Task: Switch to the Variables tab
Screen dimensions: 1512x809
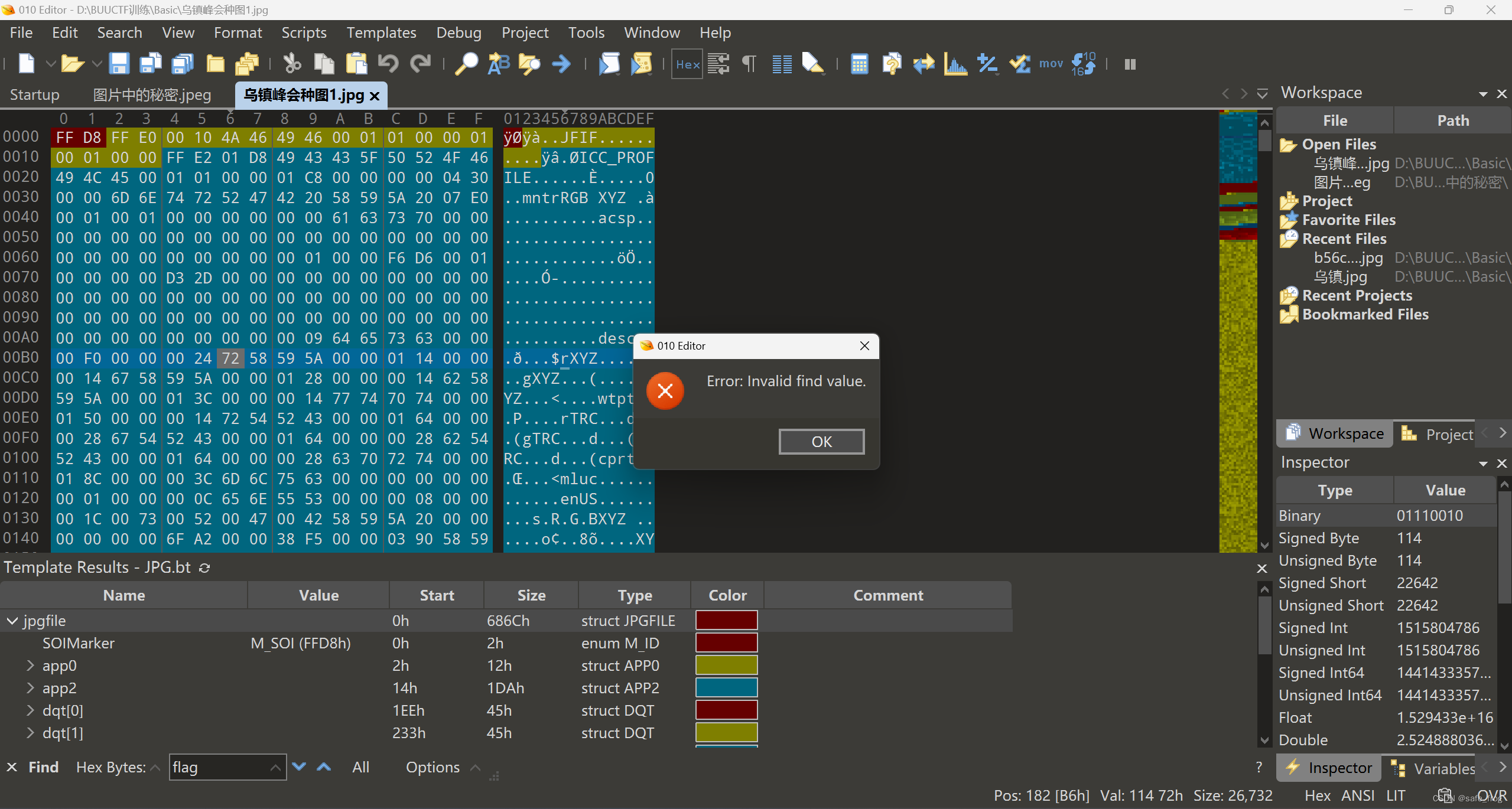Action: click(1433, 768)
